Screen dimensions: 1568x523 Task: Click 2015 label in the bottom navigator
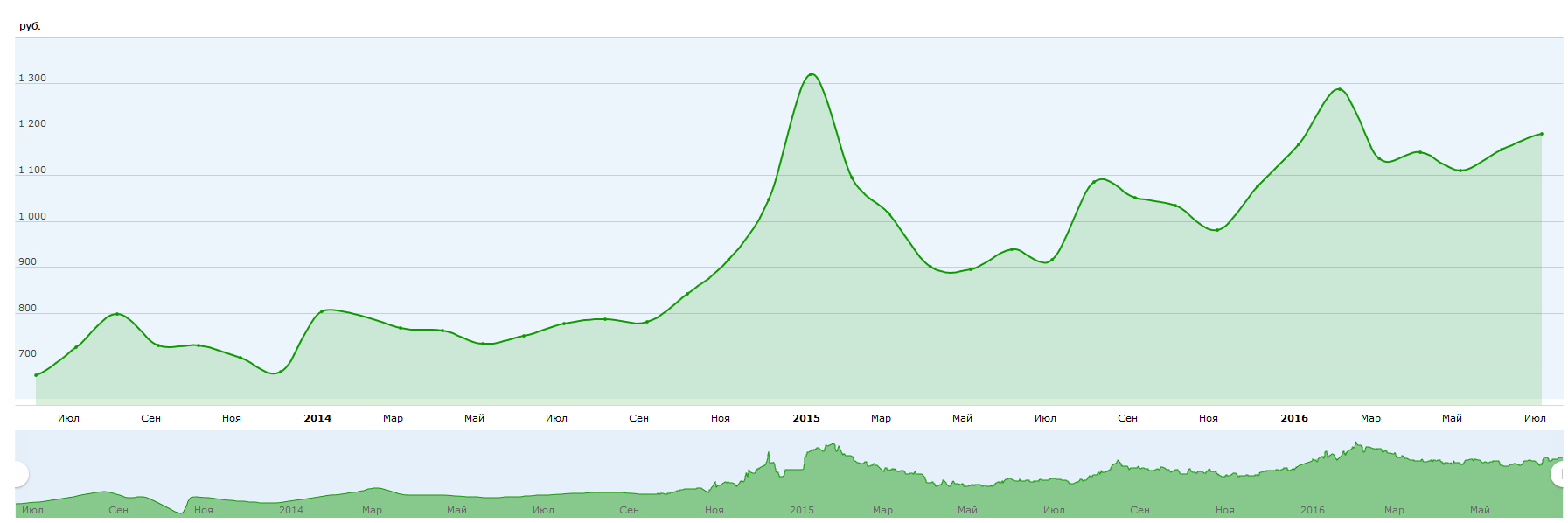point(802,510)
